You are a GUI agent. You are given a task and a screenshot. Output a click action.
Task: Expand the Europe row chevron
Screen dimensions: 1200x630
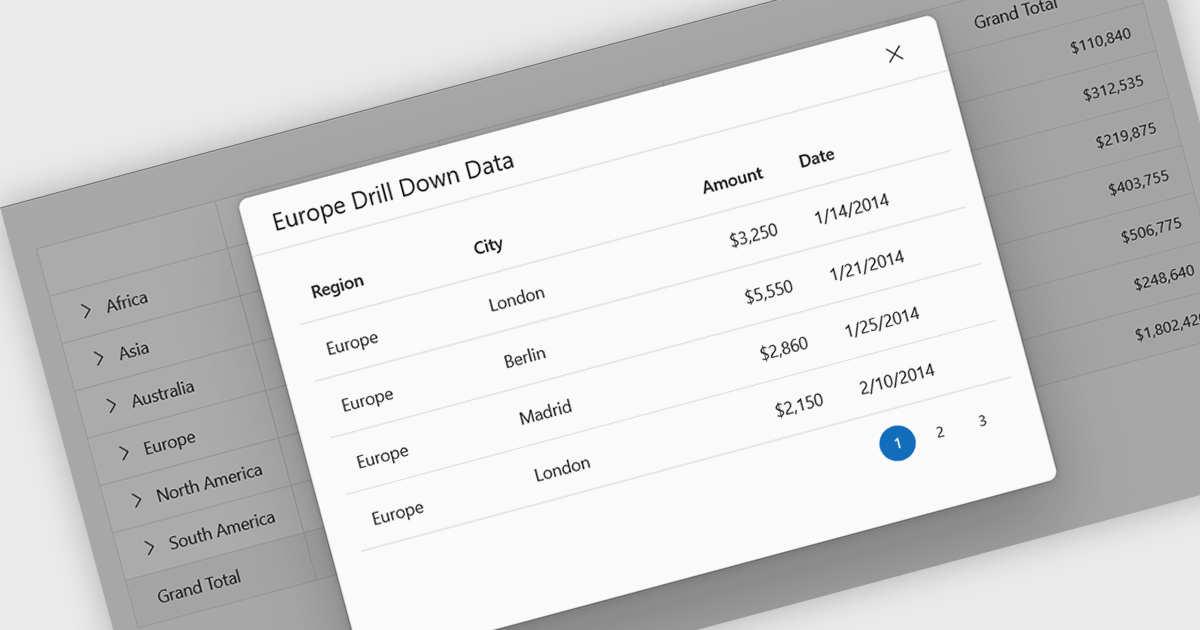[x=124, y=452]
